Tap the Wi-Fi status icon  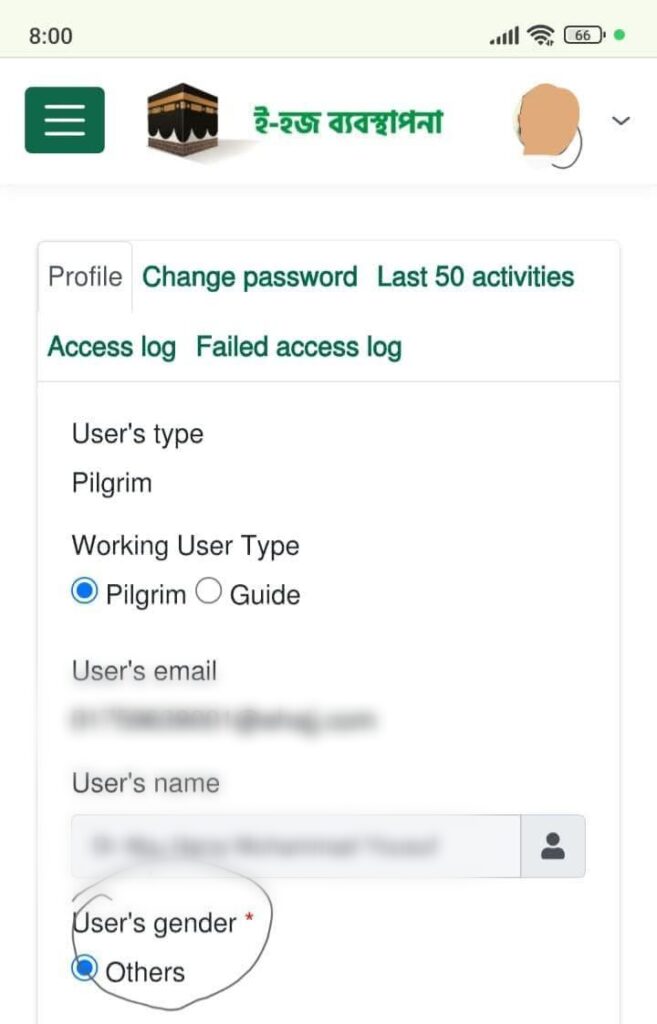[541, 36]
